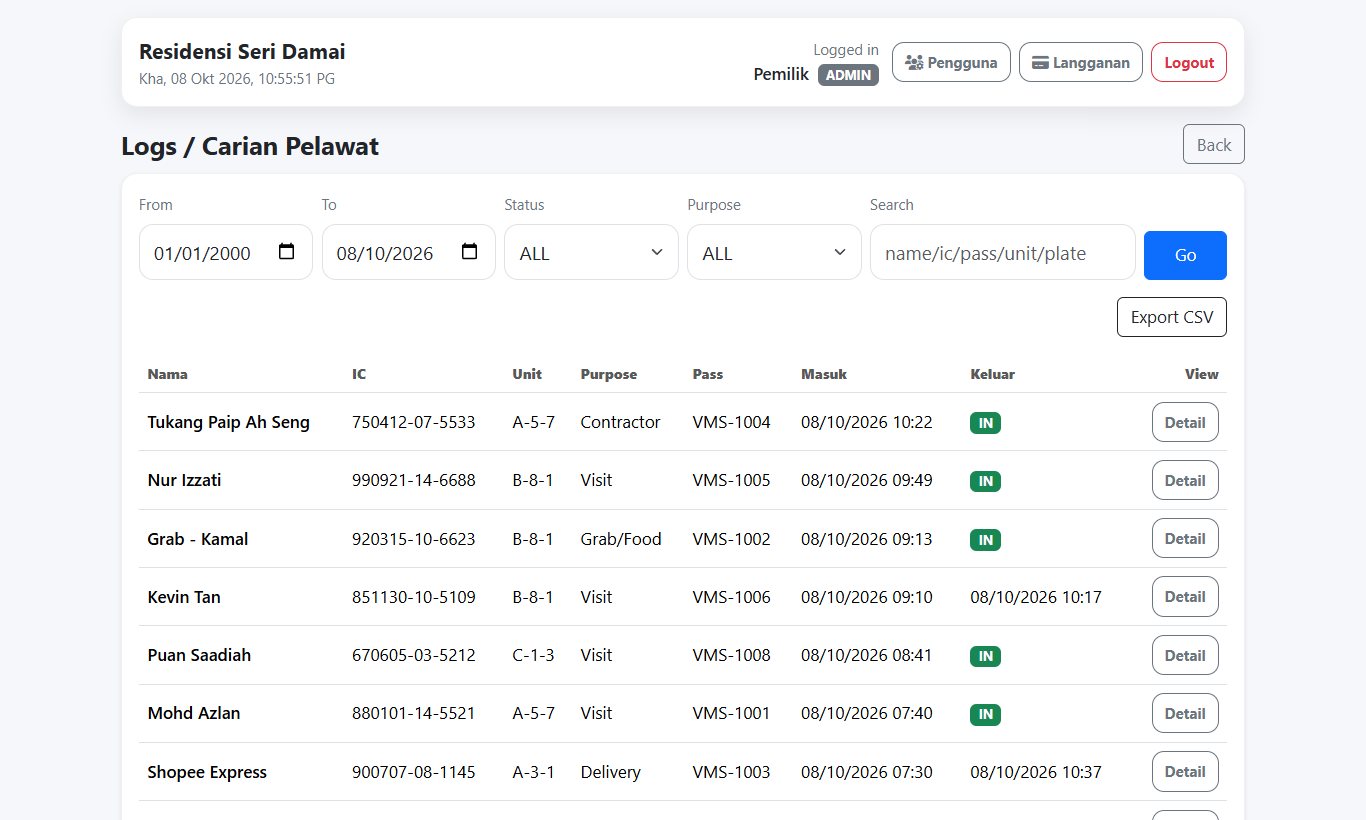View details for Mohd Azlan
Image resolution: width=1366 pixels, height=820 pixels.
coord(1185,713)
